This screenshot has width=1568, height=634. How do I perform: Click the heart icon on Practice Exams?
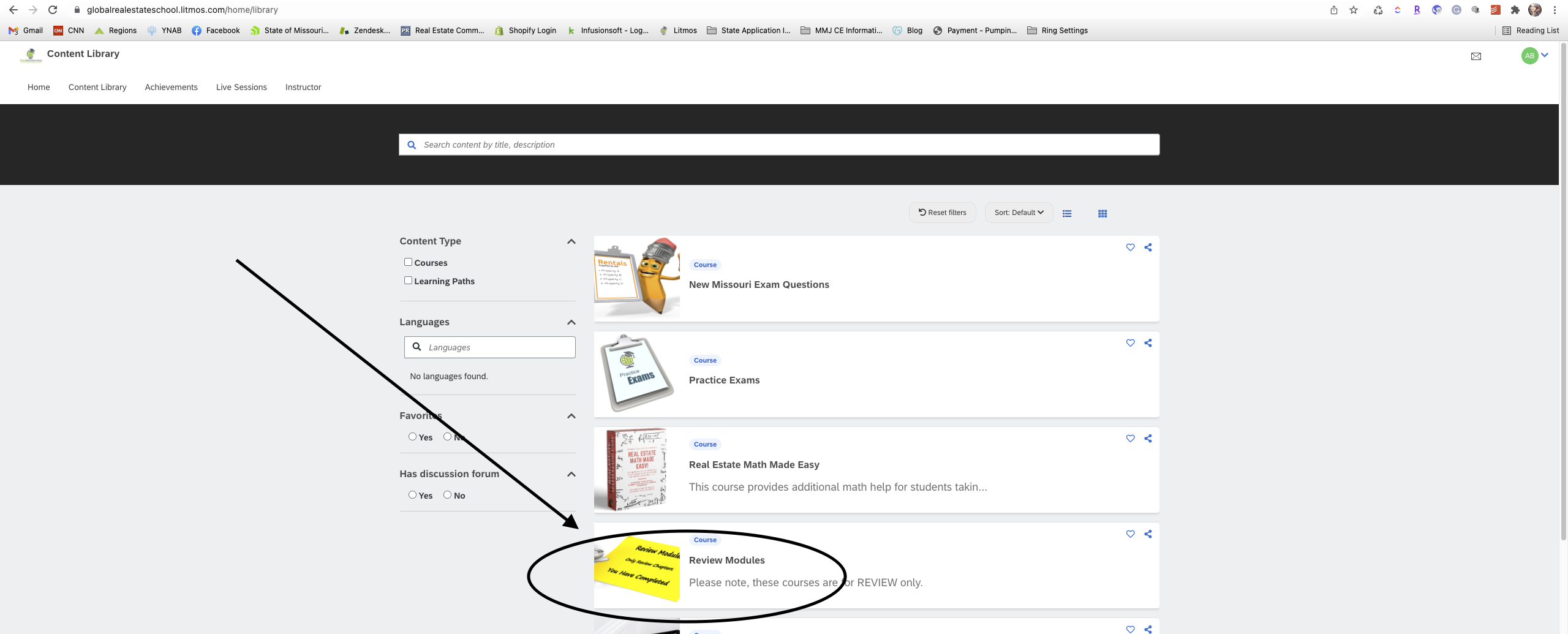(x=1130, y=343)
